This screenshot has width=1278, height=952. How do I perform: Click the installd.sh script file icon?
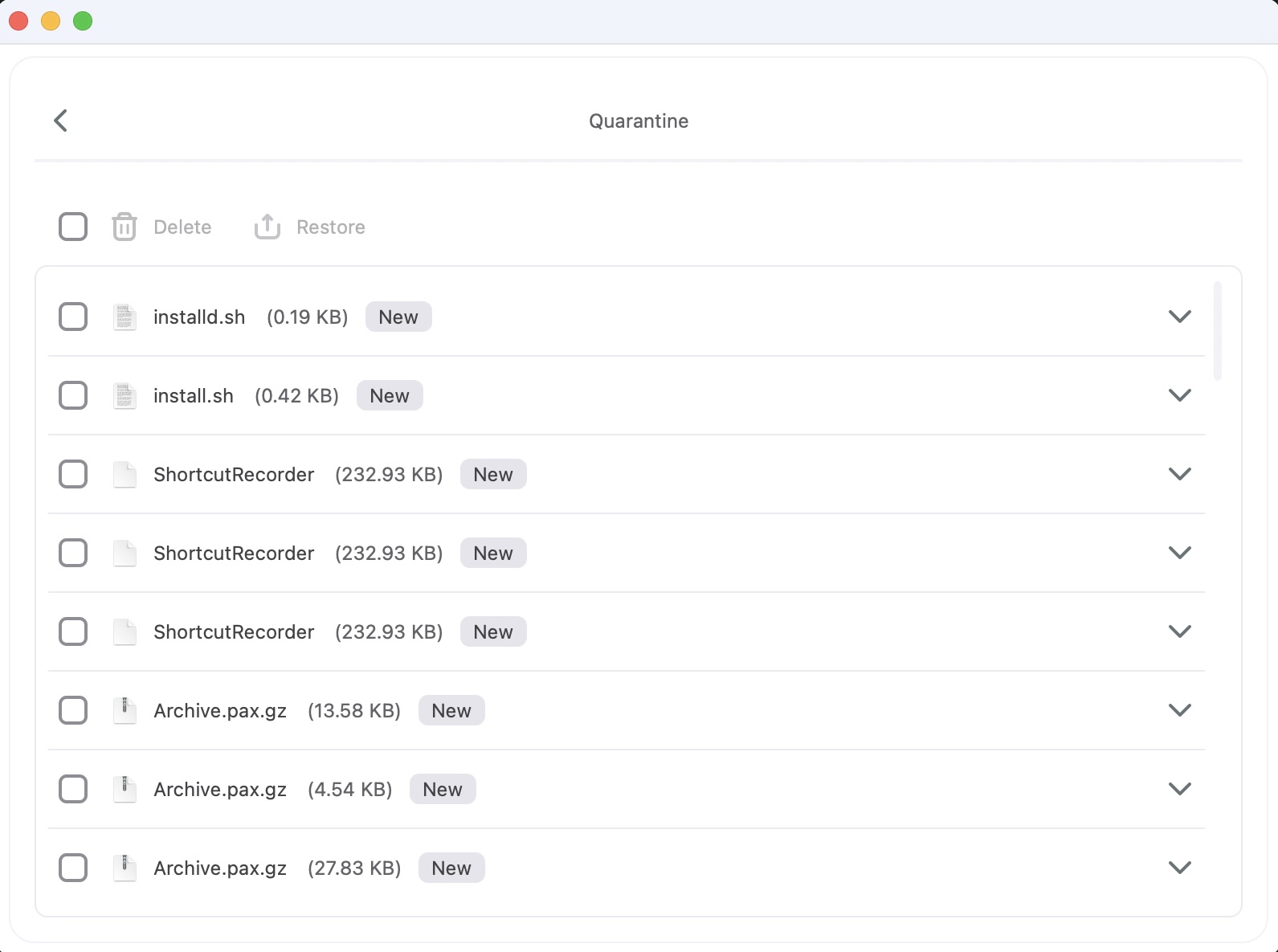[x=125, y=317]
